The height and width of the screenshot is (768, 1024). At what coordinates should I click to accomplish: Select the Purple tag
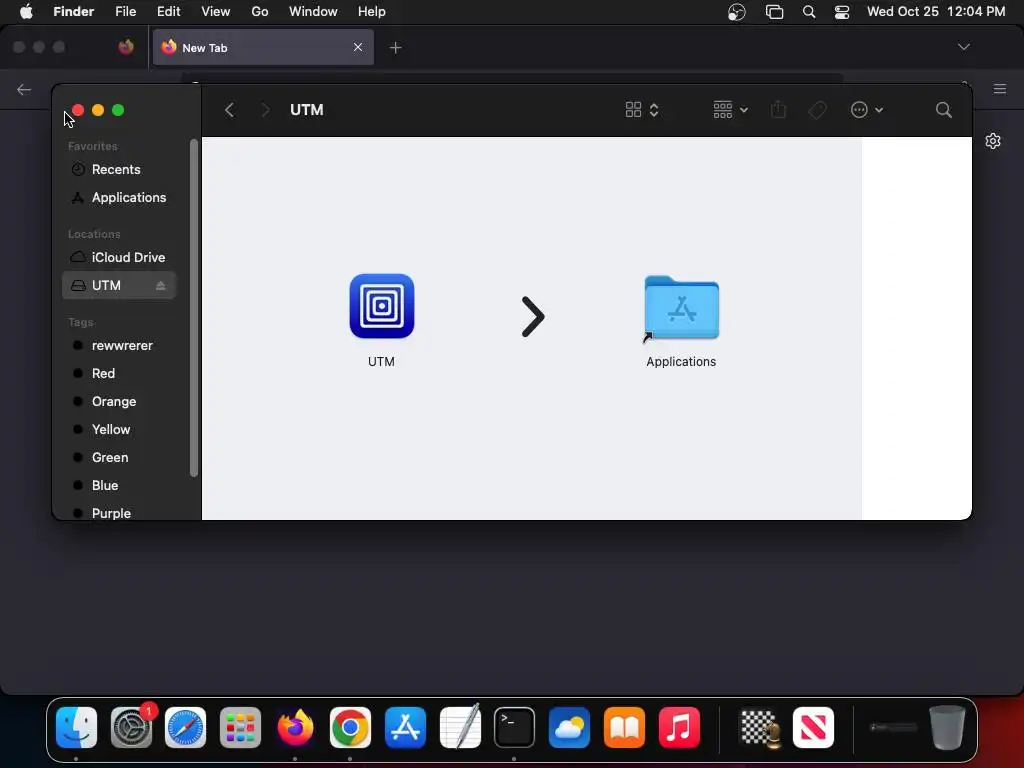click(x=119, y=513)
